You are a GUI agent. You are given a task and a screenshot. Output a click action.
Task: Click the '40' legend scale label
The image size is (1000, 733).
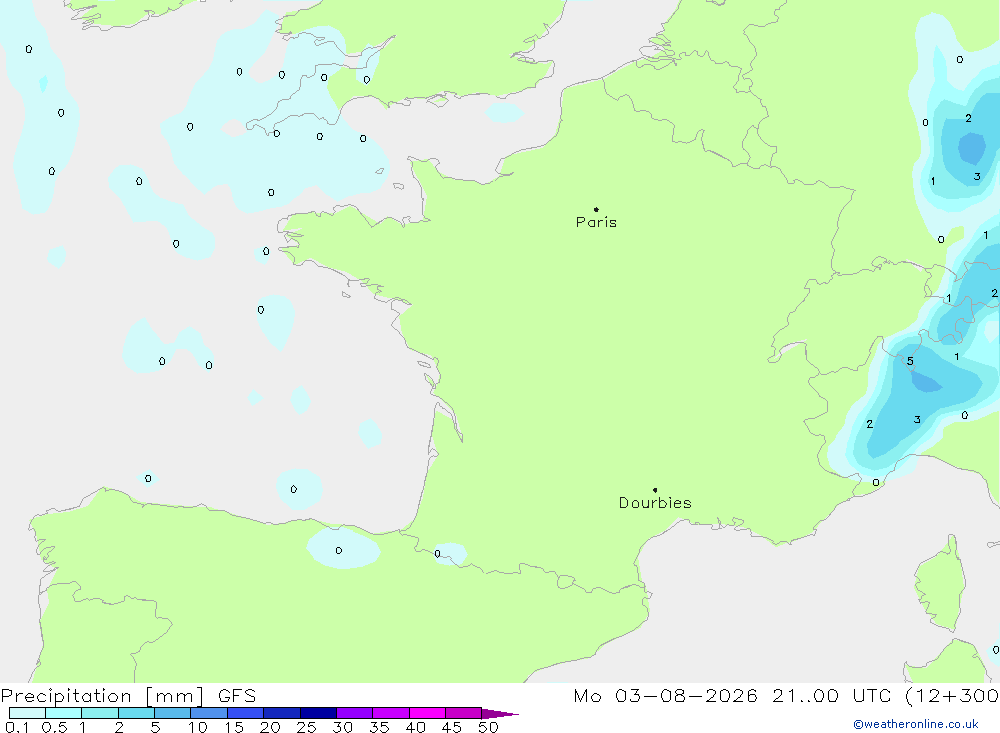point(416,727)
